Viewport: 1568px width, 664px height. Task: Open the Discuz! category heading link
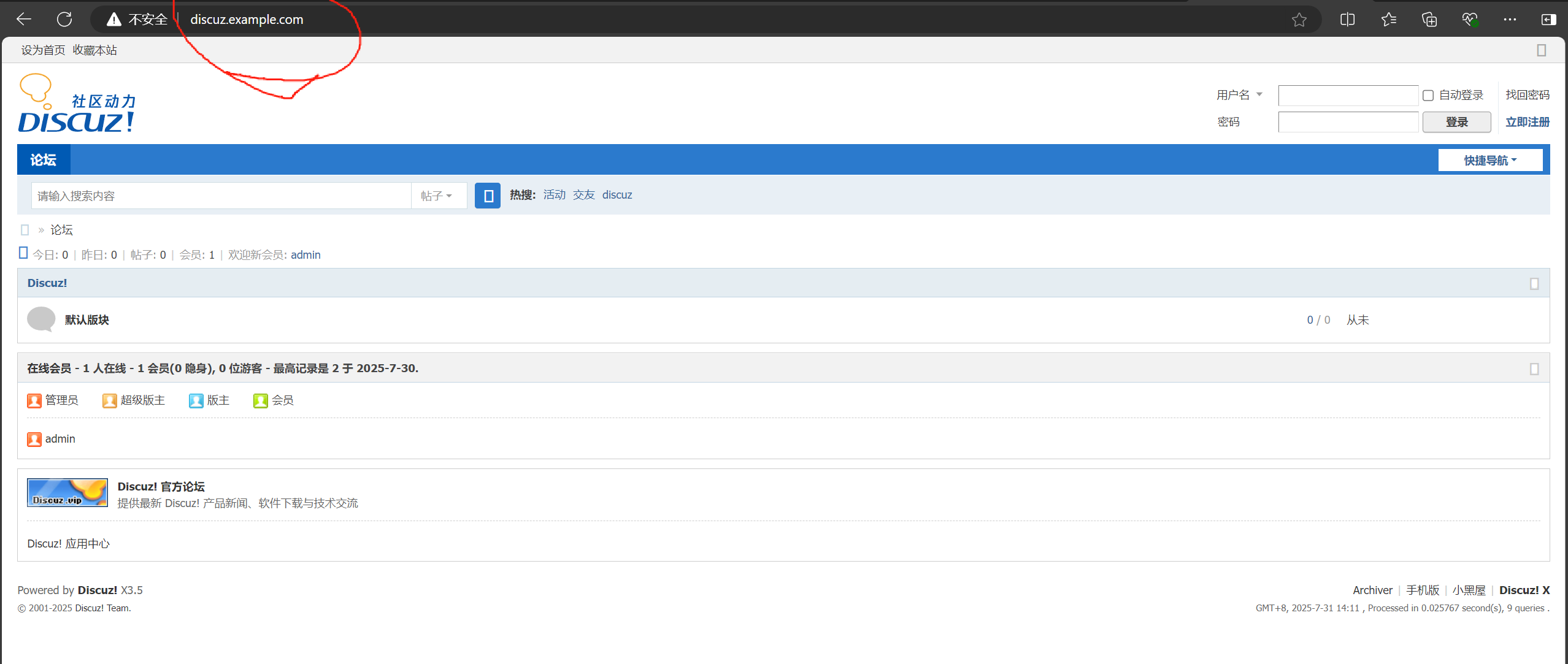click(47, 283)
